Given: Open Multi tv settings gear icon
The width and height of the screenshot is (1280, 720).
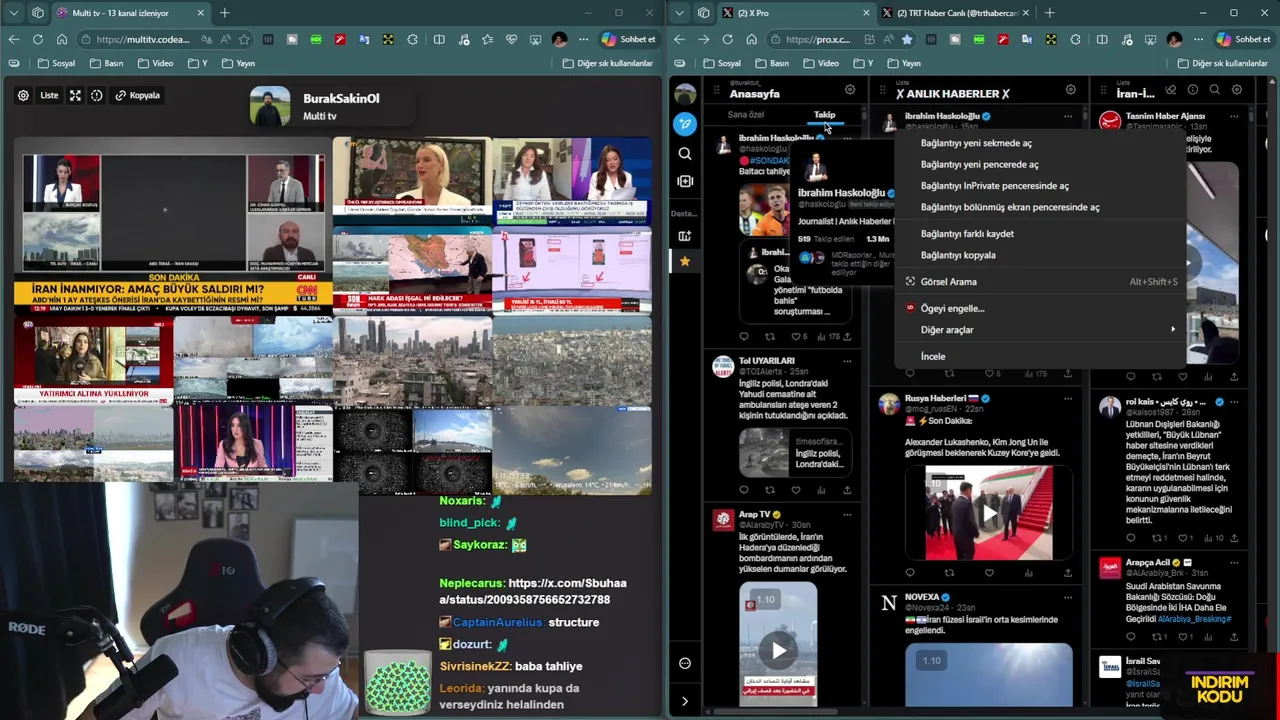Looking at the screenshot, I should tap(23, 95).
